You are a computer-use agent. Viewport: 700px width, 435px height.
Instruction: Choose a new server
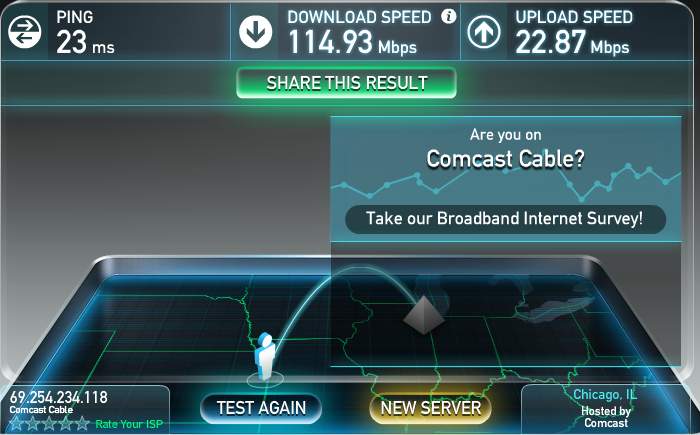tap(431, 408)
